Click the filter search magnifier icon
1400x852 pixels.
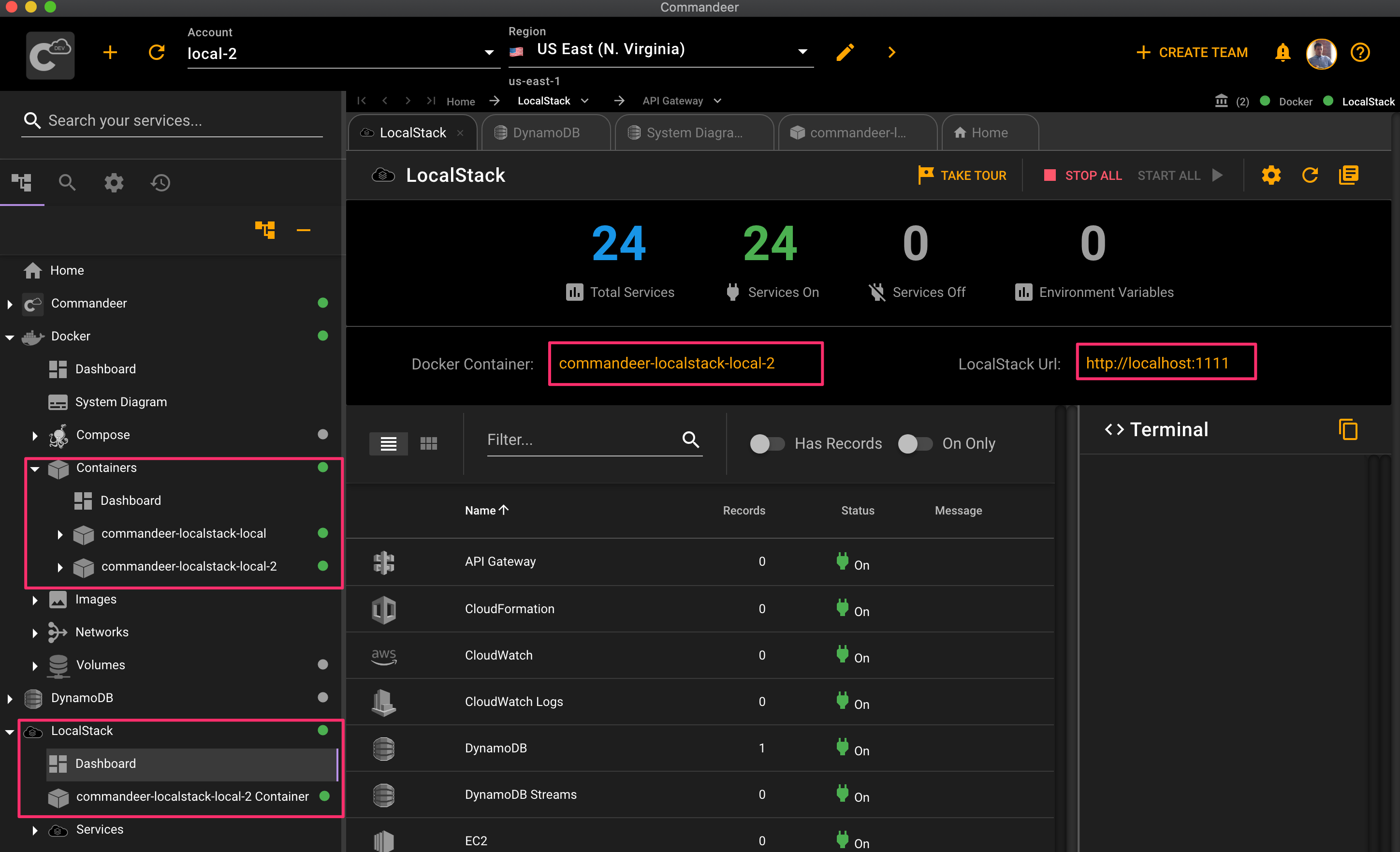pyautogui.click(x=690, y=440)
